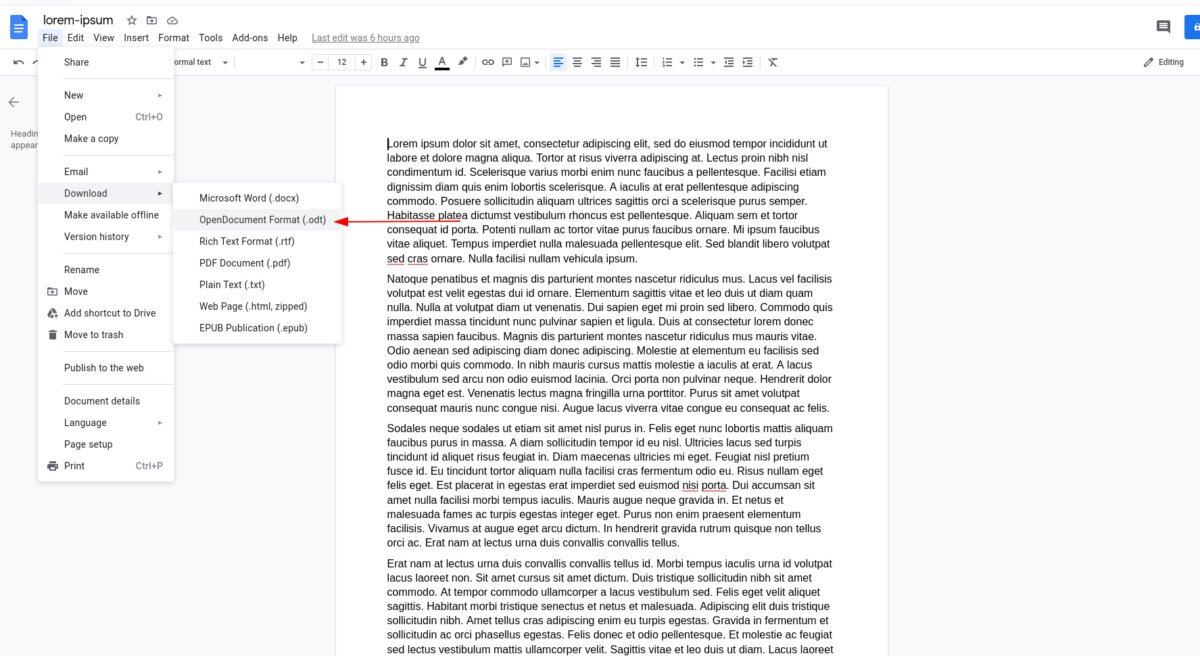Image resolution: width=1200 pixels, height=656 pixels.
Task: Open the highlight color tool
Action: point(462,62)
